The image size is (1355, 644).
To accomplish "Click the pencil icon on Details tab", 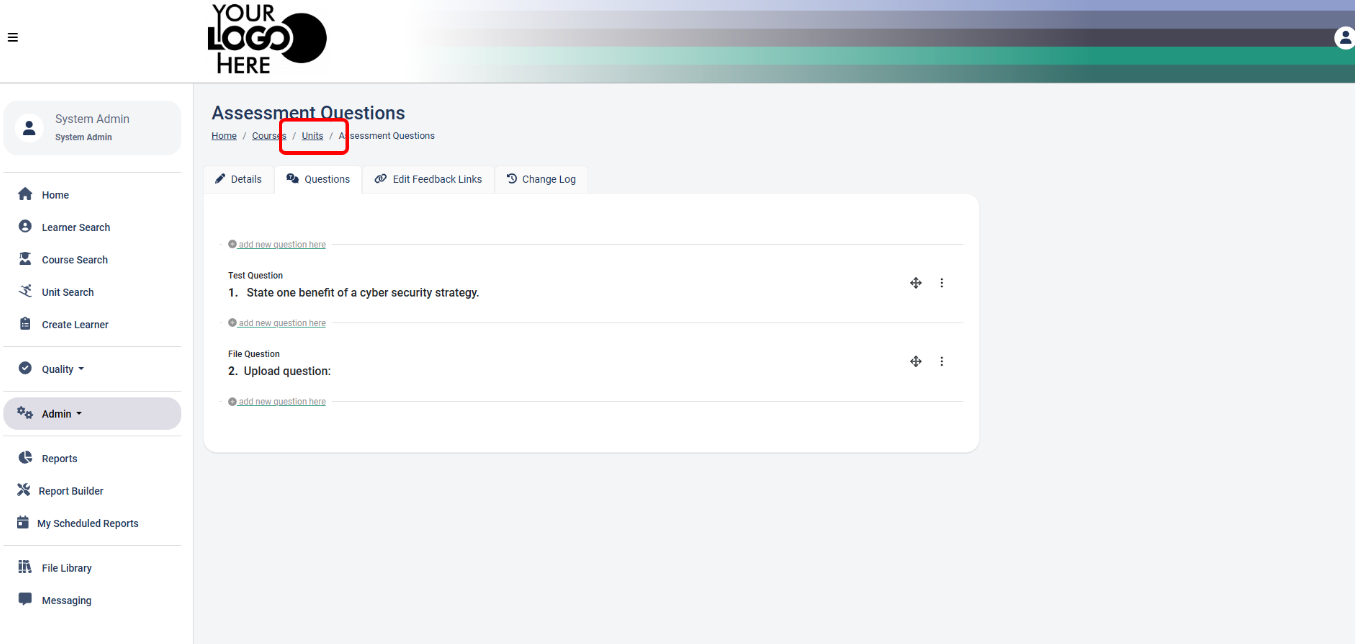I will click(220, 179).
